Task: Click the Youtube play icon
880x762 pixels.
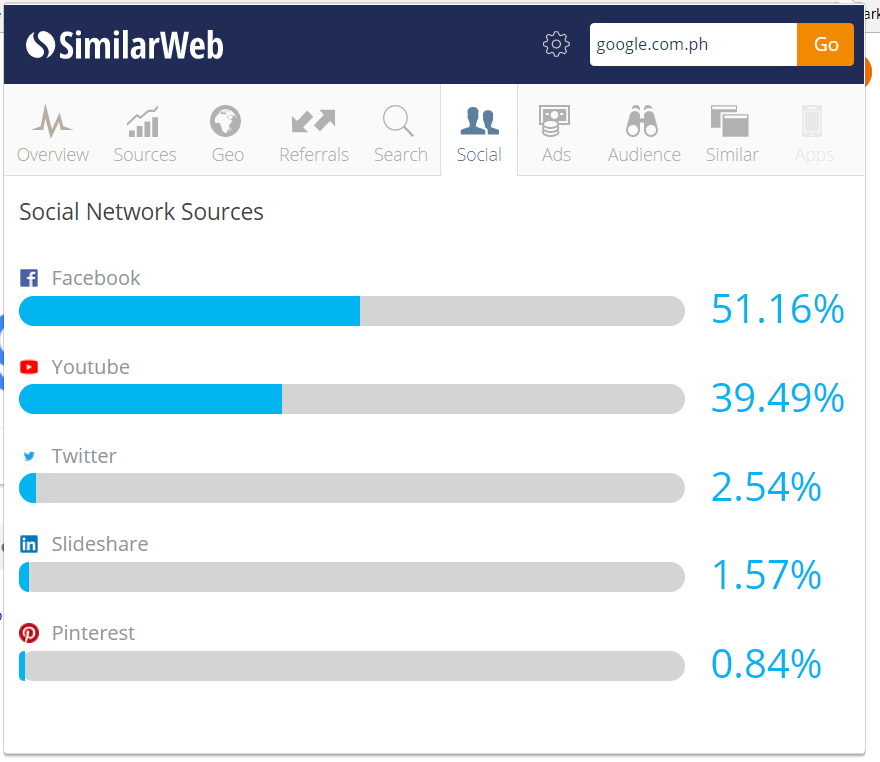Action: click(29, 367)
